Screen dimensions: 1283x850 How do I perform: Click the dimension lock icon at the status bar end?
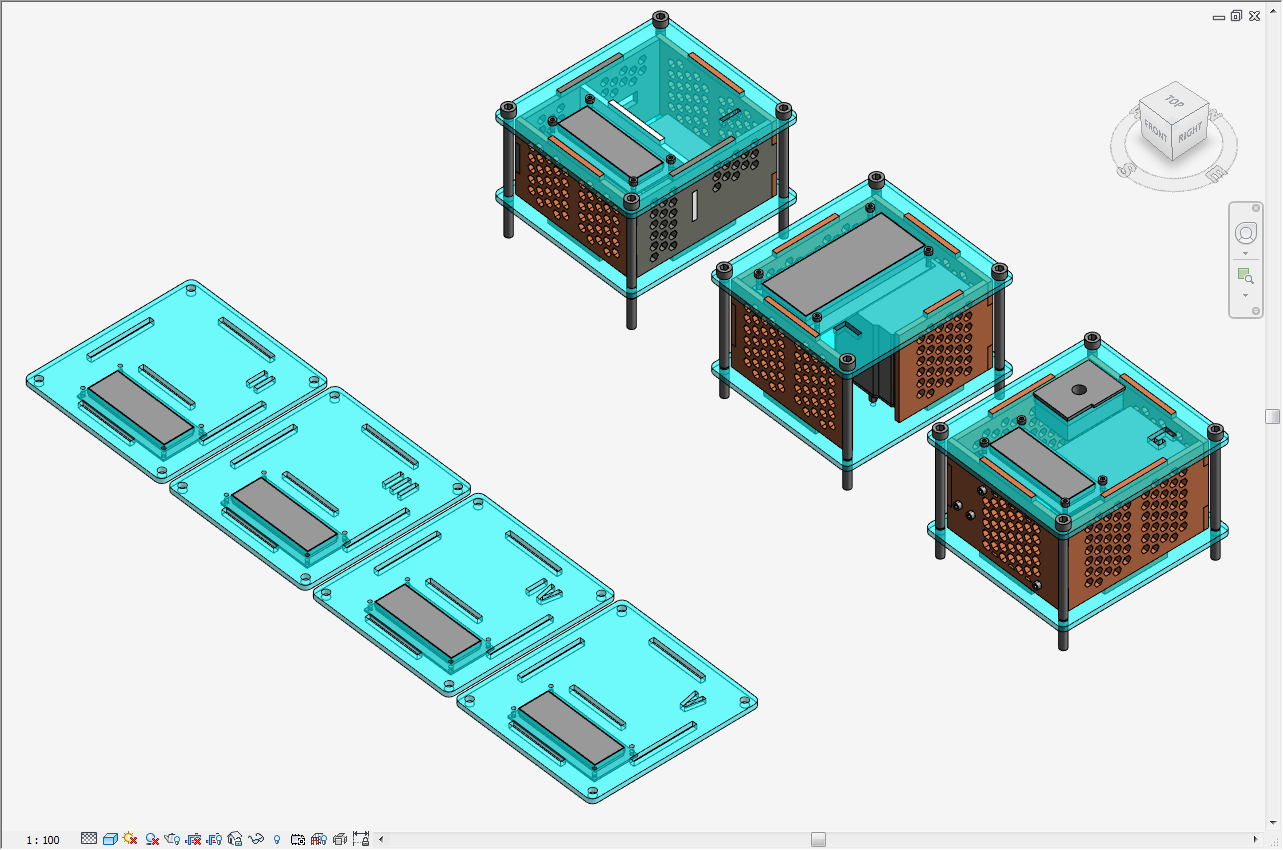tap(360, 839)
